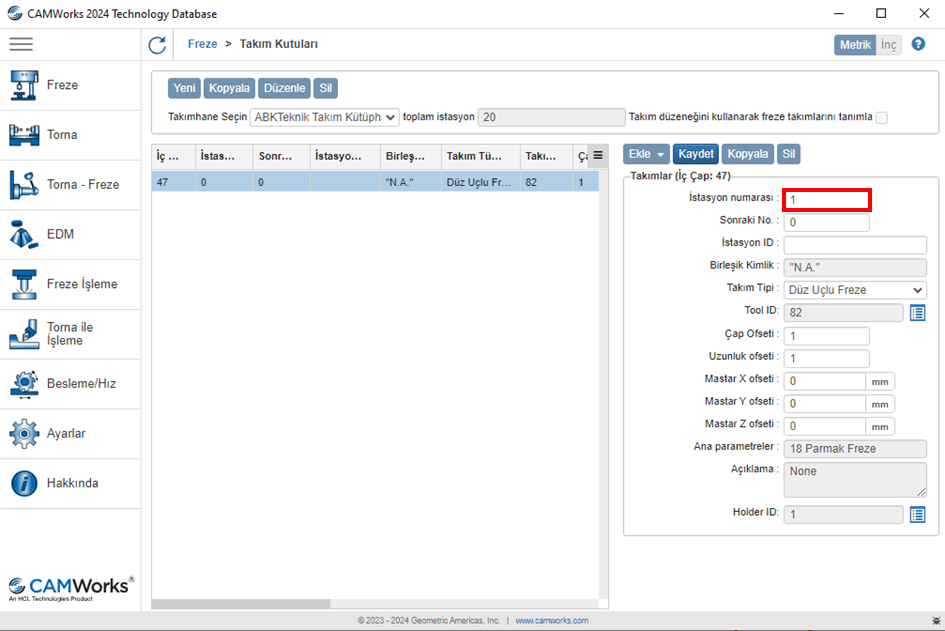Open Takımhane Seçin dropdown

click(324, 117)
